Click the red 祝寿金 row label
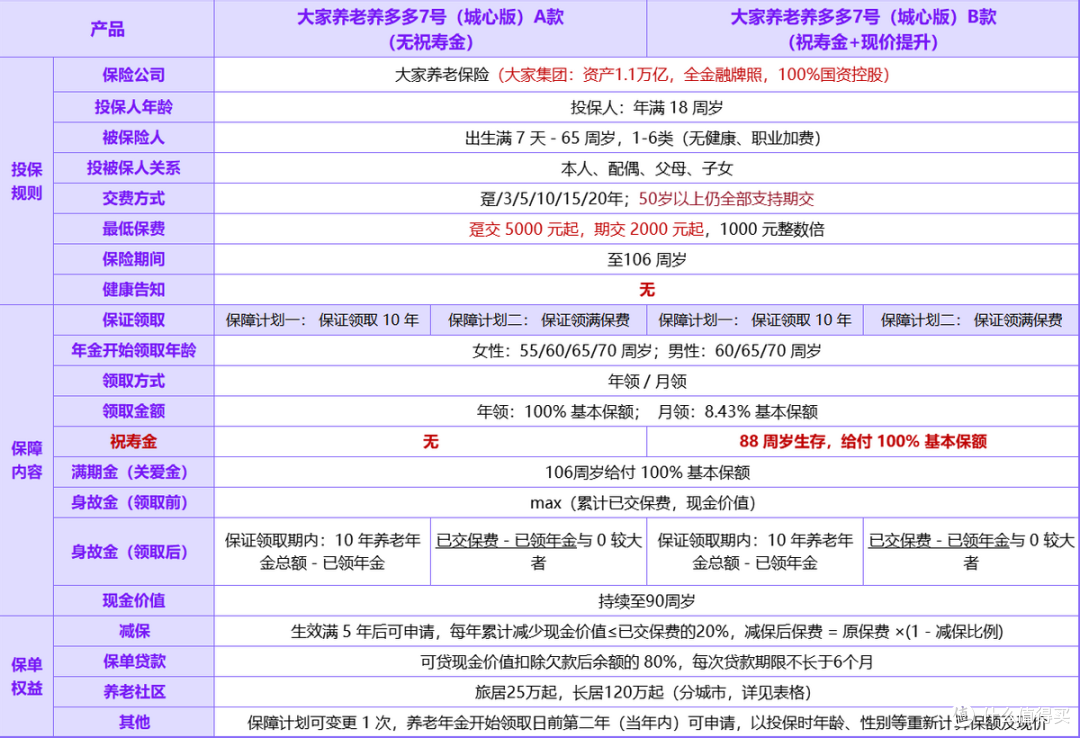This screenshot has width=1080, height=738. (x=134, y=442)
